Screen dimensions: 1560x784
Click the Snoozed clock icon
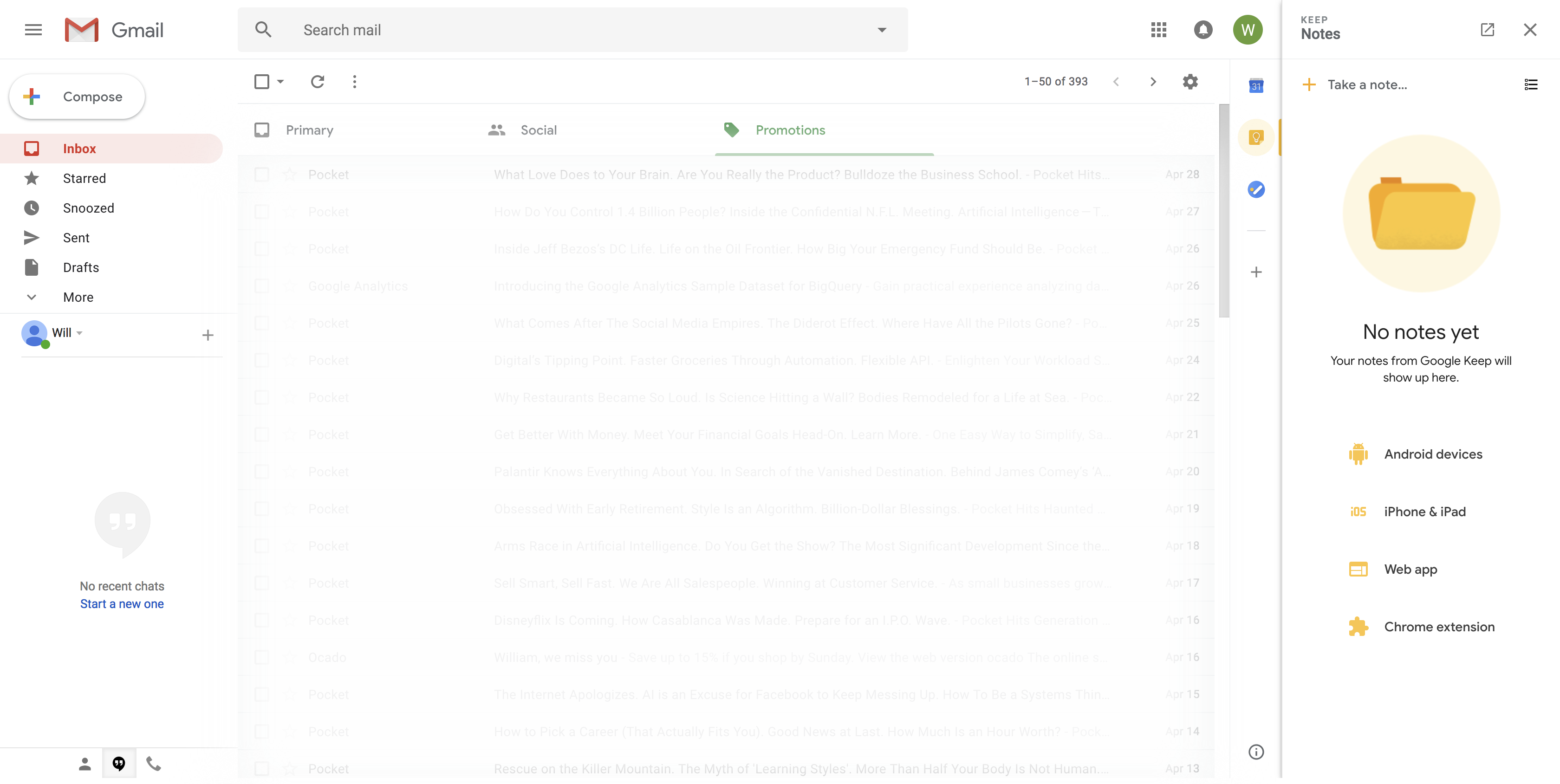pyautogui.click(x=32, y=208)
